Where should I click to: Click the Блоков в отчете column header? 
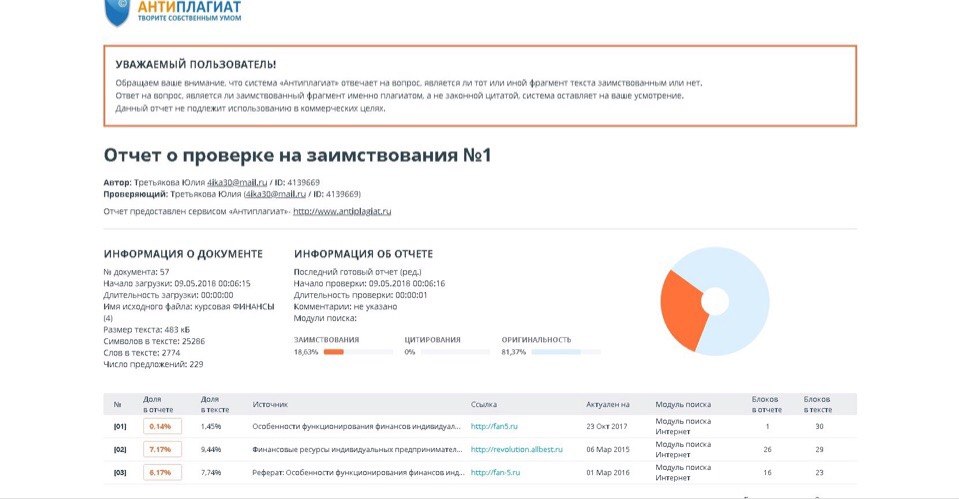coord(766,404)
